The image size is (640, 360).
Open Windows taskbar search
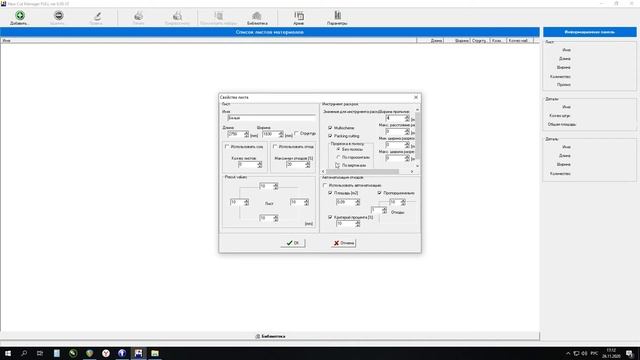24,353
